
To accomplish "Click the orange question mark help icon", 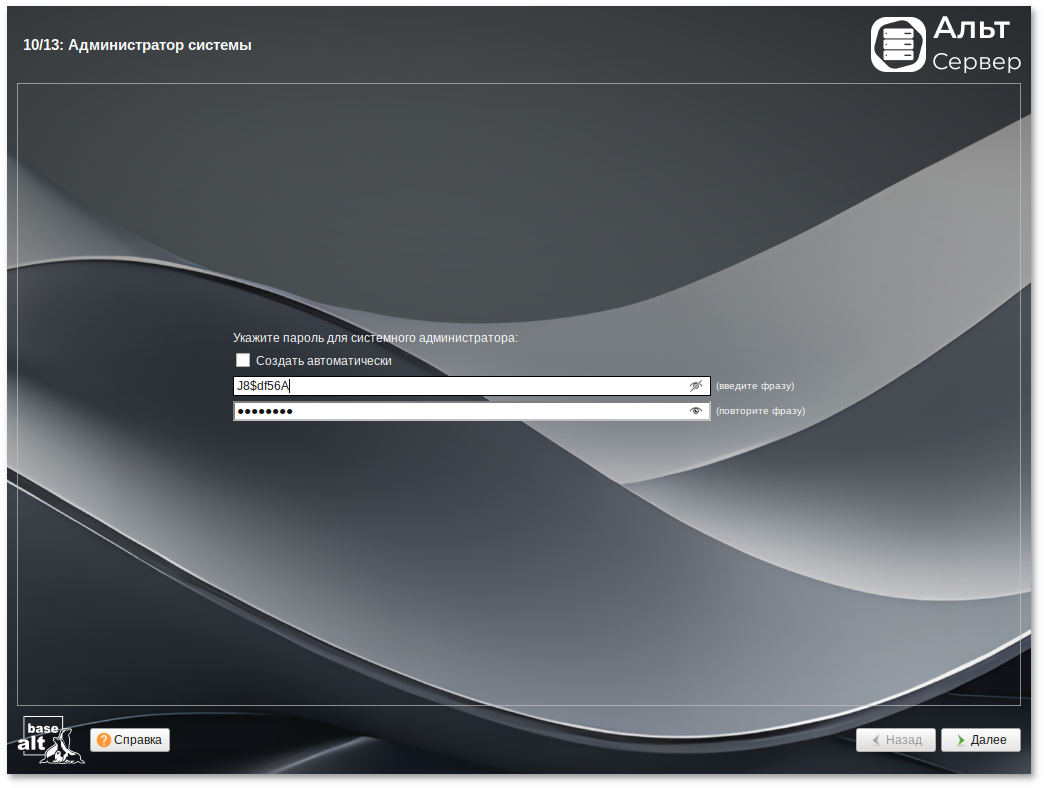I will (104, 740).
